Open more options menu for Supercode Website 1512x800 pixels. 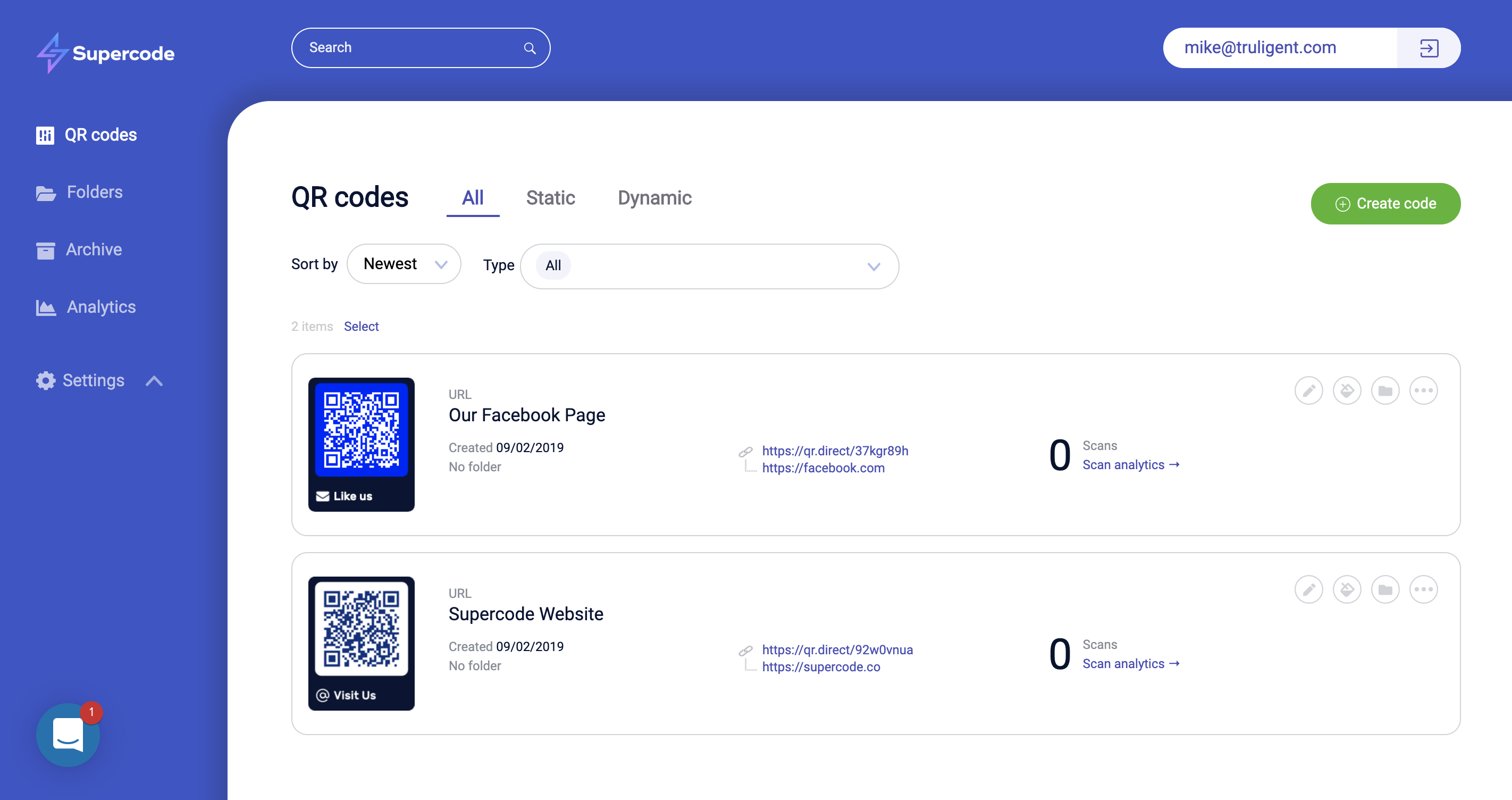(x=1423, y=590)
